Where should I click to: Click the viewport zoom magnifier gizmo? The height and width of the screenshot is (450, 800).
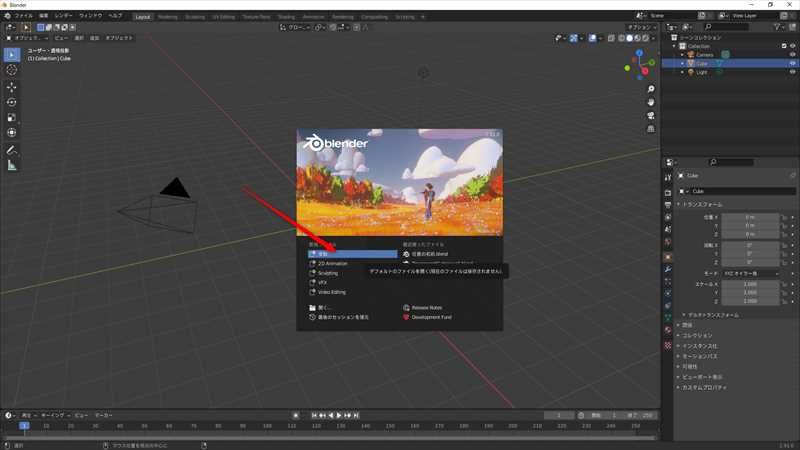[651, 89]
